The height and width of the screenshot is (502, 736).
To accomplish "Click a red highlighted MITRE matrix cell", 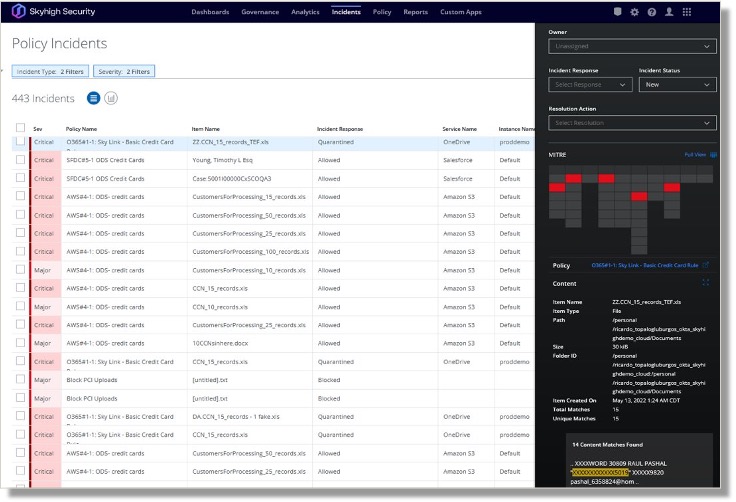I will click(573, 178).
